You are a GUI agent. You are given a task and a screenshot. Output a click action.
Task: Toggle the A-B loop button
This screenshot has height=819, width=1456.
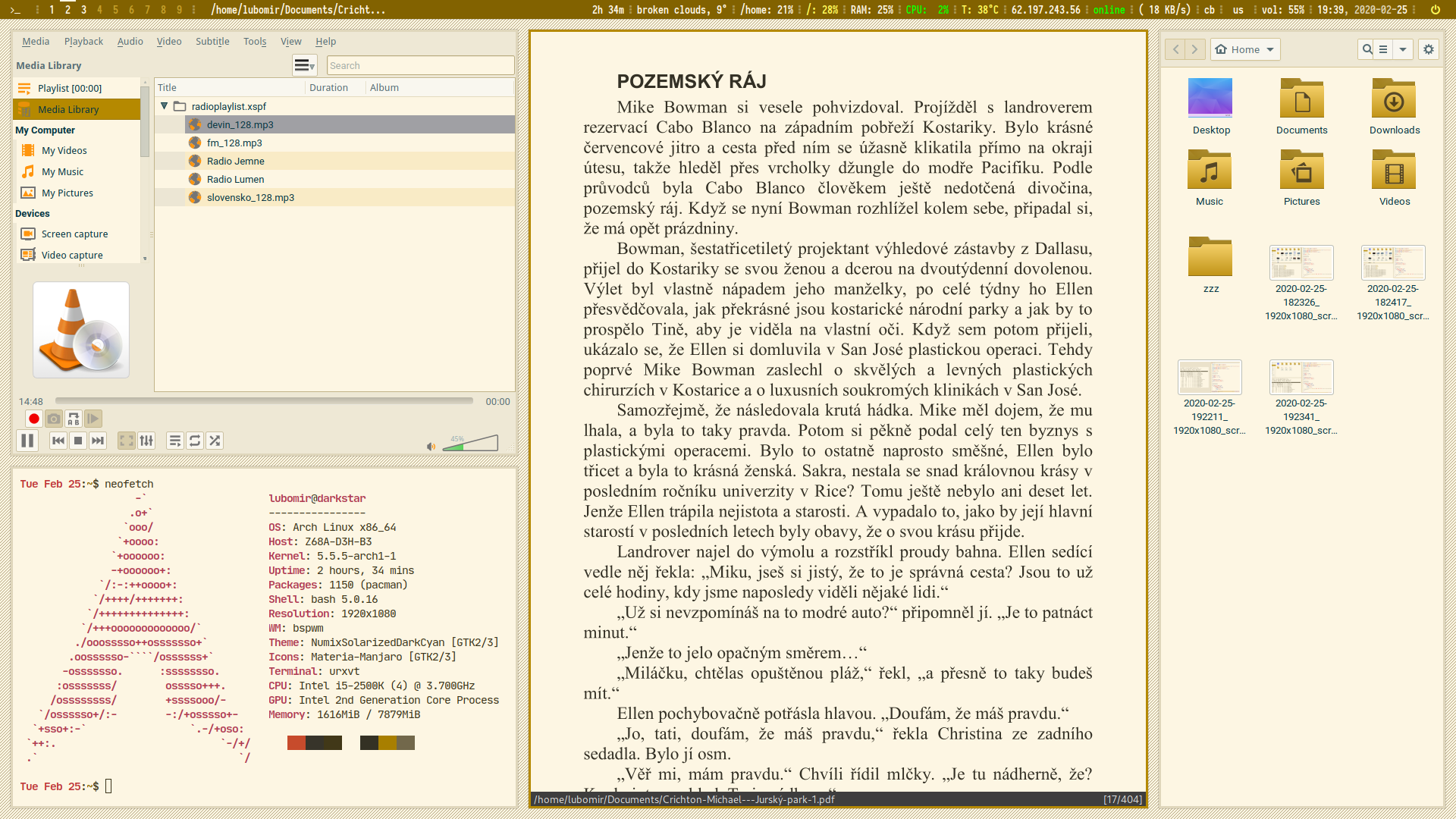tap(74, 419)
